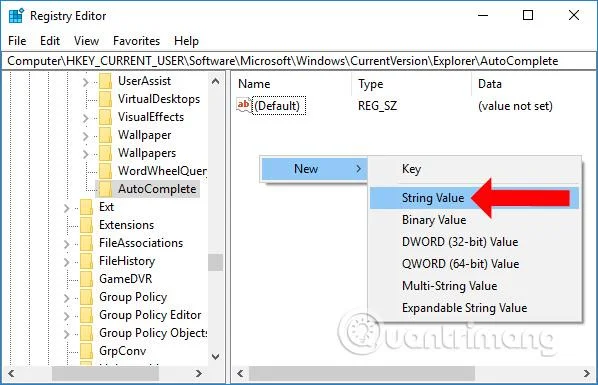Choose Multi-String Value
The height and width of the screenshot is (385, 598).
tap(474, 286)
